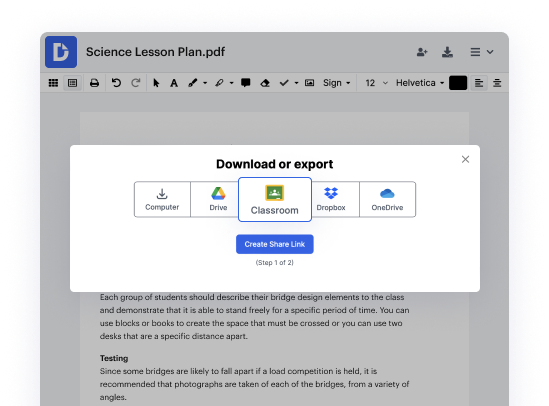Screen dimensions: 549x406
Task: Close the Download or export dialog
Action: (x=465, y=159)
